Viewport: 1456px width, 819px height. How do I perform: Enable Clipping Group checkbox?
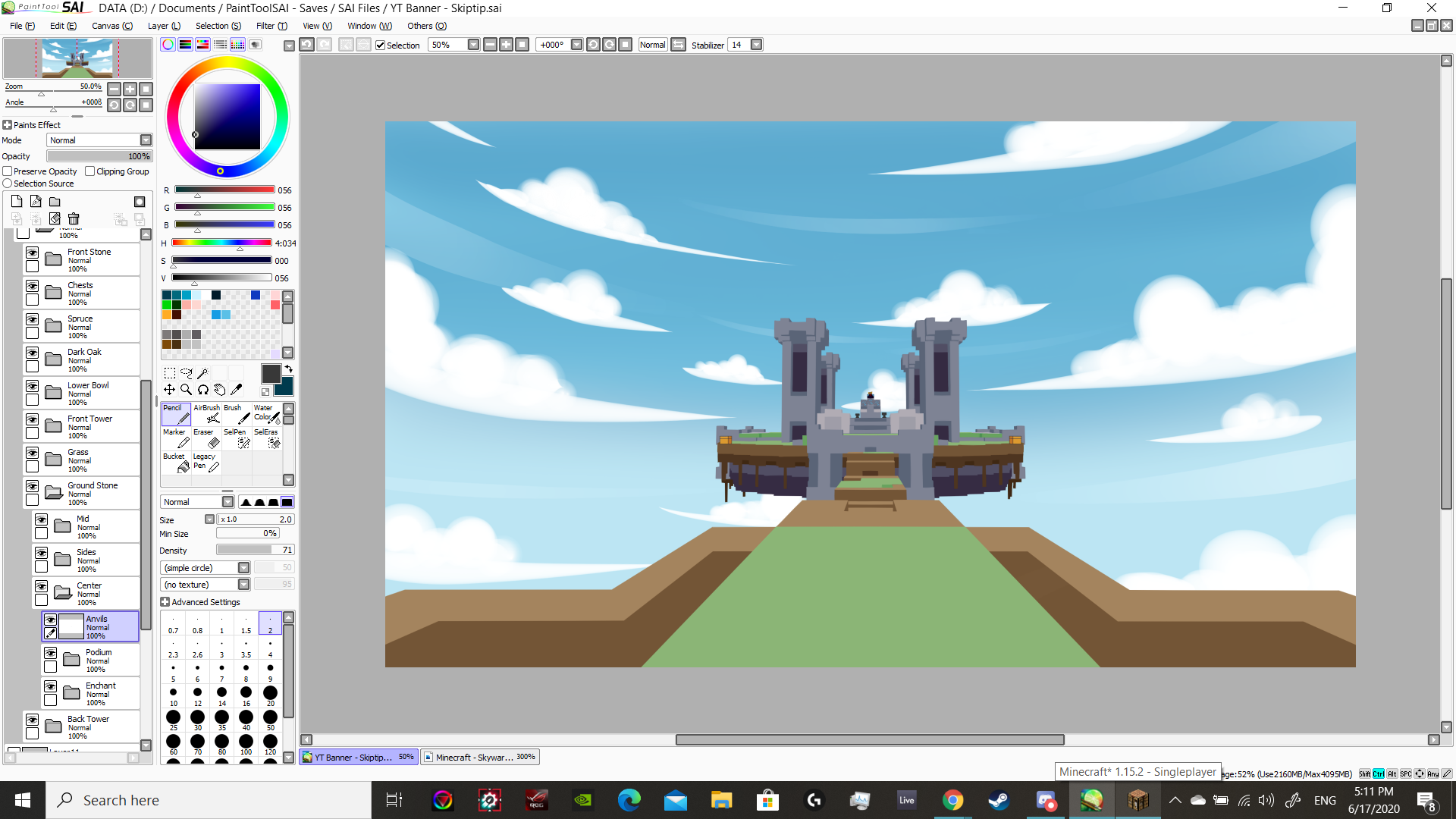90,171
